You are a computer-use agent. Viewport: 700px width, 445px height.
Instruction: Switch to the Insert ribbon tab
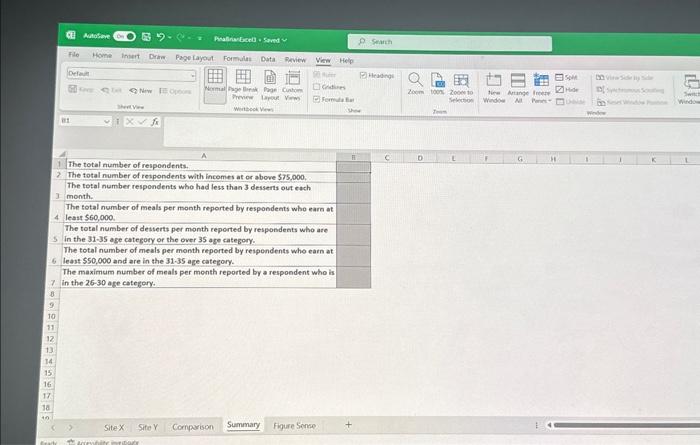pyautogui.click(x=130, y=56)
